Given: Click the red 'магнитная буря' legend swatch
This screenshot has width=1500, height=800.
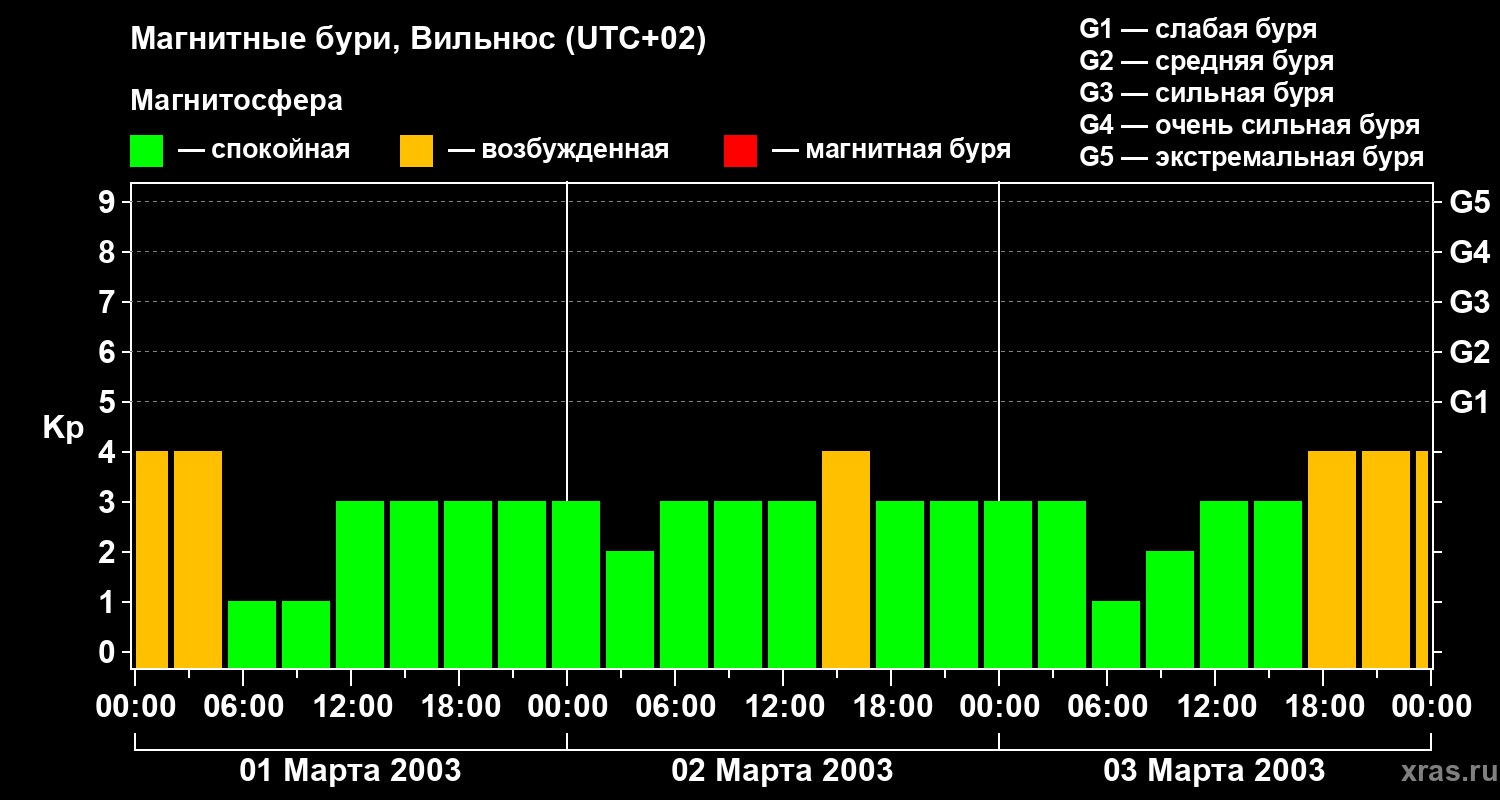Looking at the screenshot, I should (740, 151).
